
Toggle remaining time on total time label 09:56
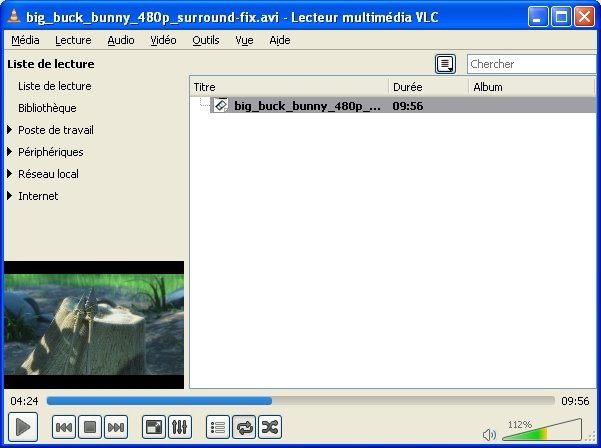point(575,401)
